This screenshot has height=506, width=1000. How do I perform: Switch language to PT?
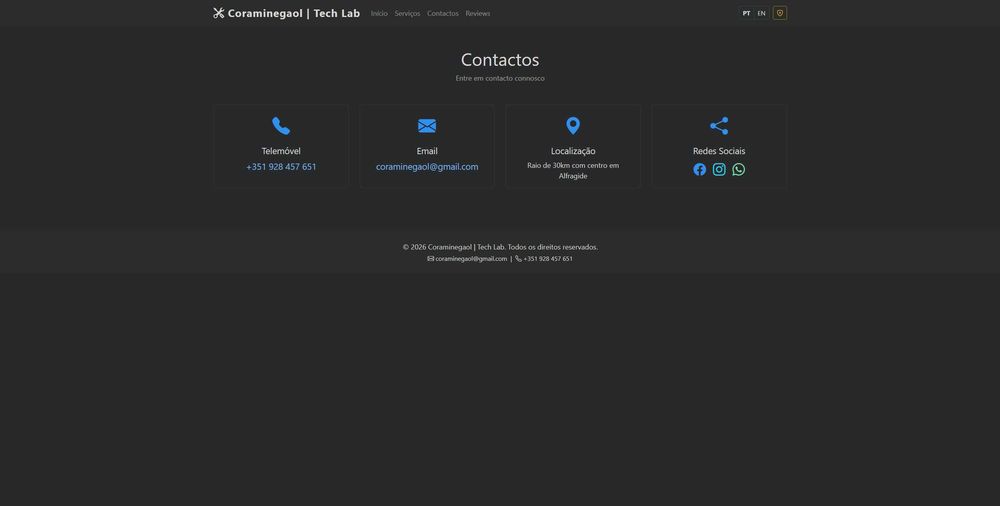coord(746,13)
